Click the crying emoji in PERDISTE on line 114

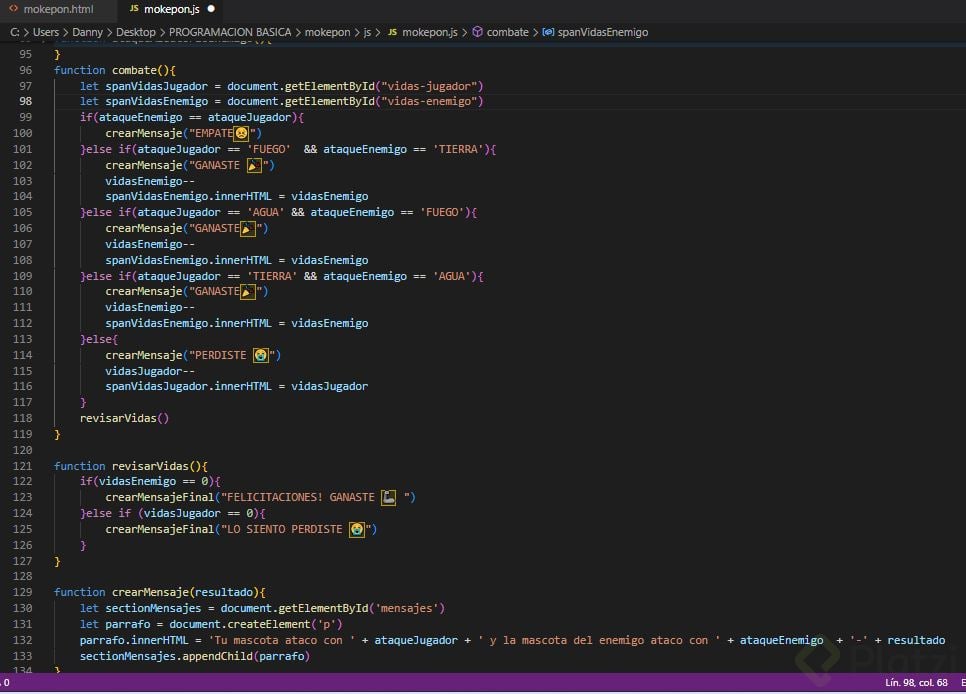click(261, 355)
